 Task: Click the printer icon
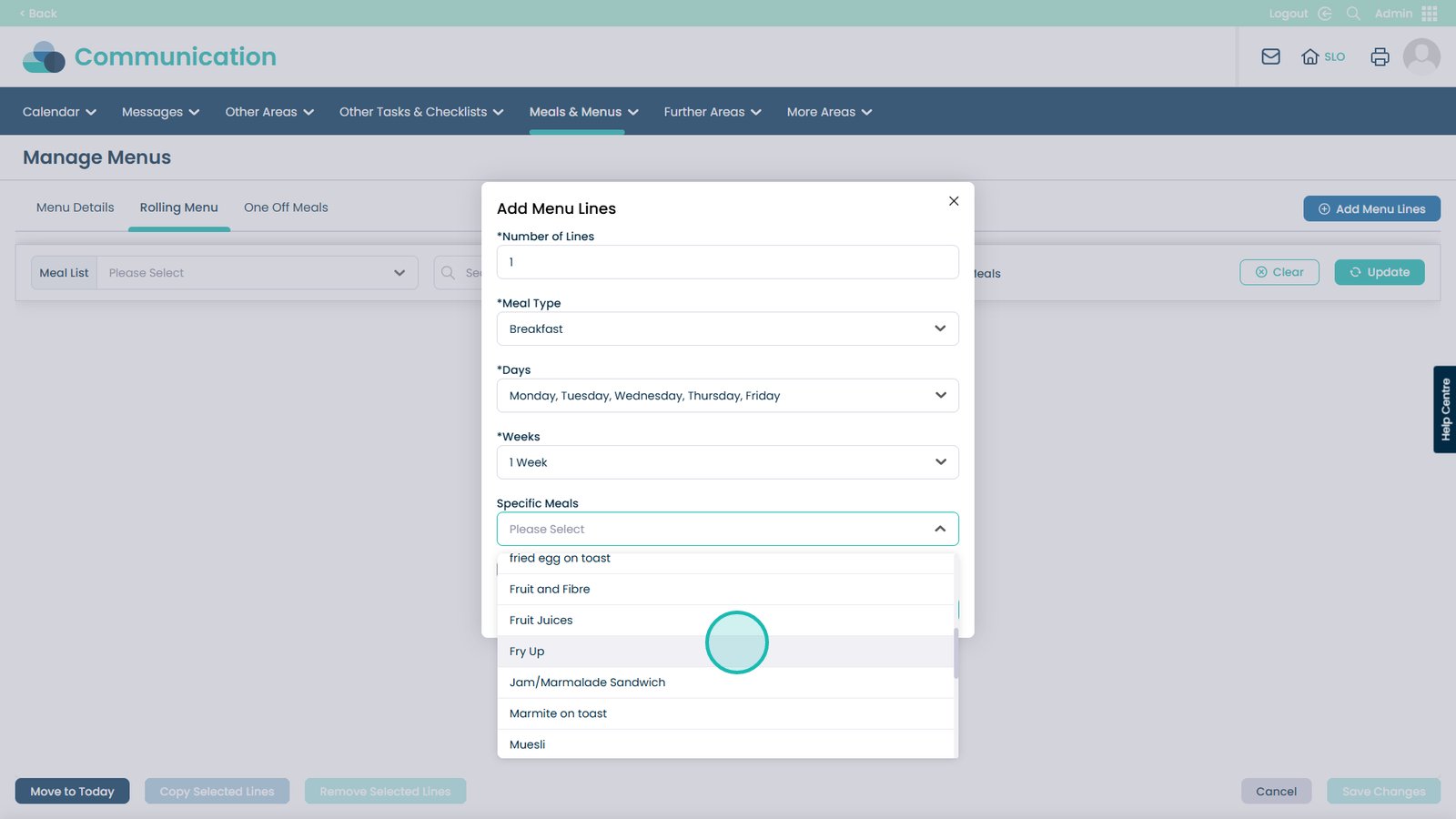[x=1380, y=56]
